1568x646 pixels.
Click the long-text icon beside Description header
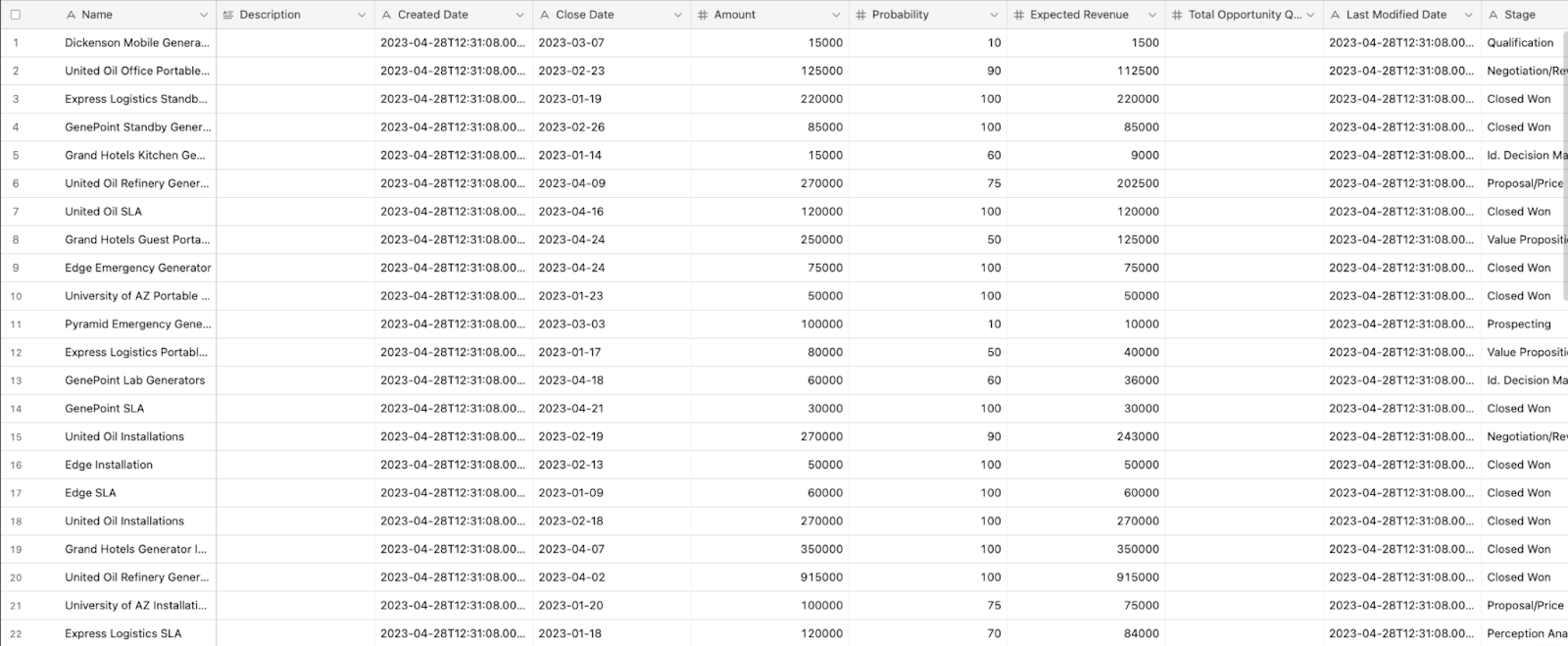228,15
